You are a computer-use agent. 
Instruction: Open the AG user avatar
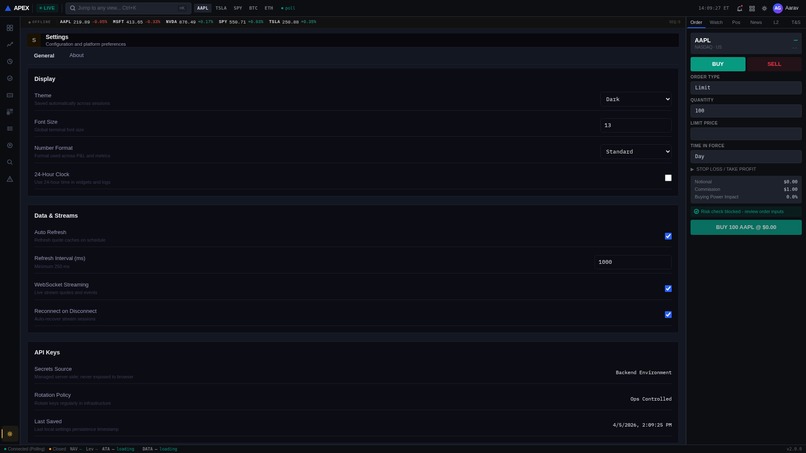tap(778, 8)
